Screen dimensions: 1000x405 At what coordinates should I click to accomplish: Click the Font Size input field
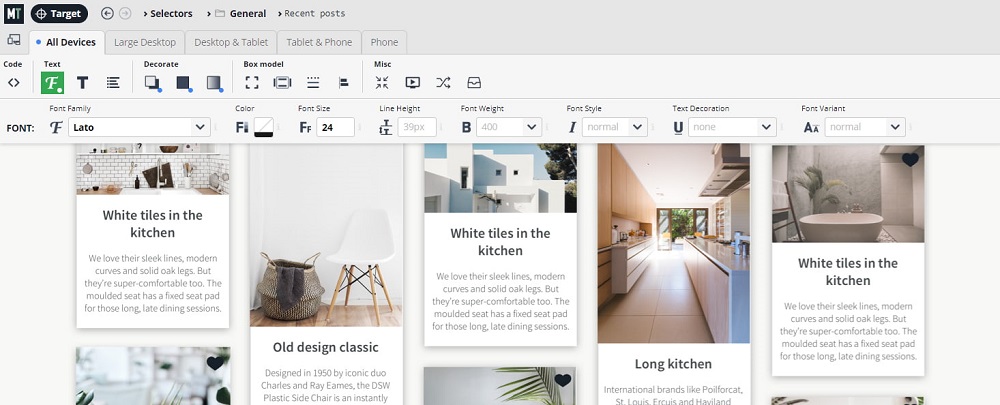[x=338, y=127]
